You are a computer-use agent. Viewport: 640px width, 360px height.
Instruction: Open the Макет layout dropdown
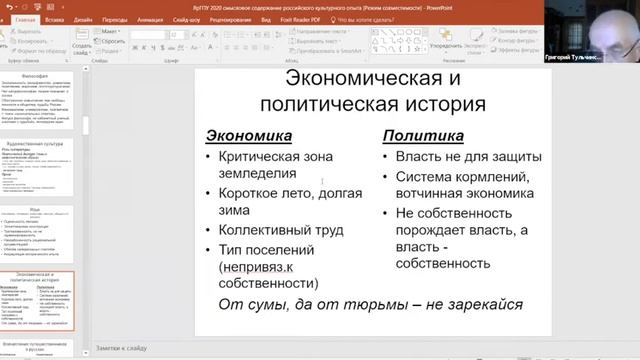pyautogui.click(x=107, y=31)
